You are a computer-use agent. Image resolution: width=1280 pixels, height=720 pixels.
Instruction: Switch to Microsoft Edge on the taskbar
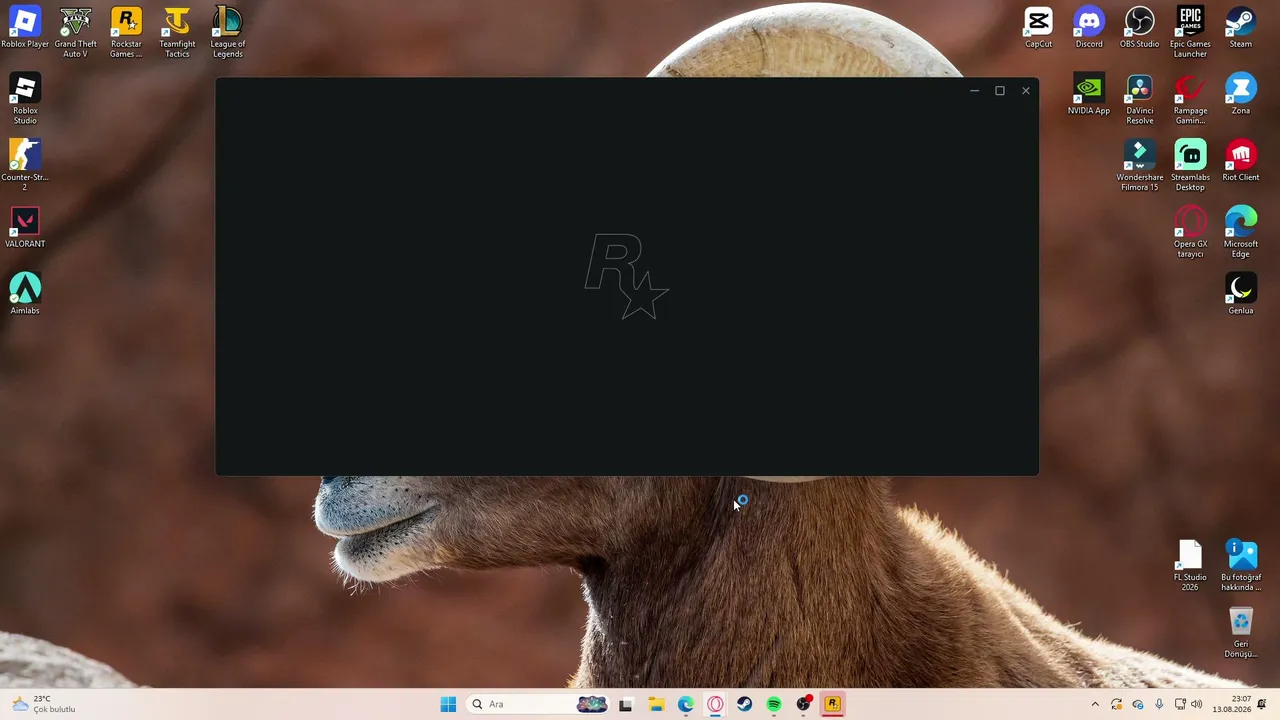click(x=686, y=704)
